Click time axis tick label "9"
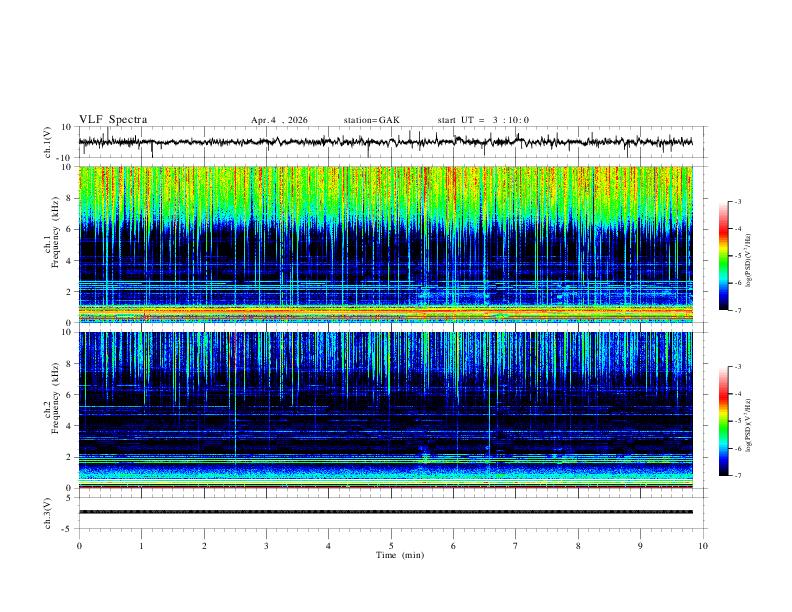Image resolution: width=792 pixels, height=612 pixels. 640,546
